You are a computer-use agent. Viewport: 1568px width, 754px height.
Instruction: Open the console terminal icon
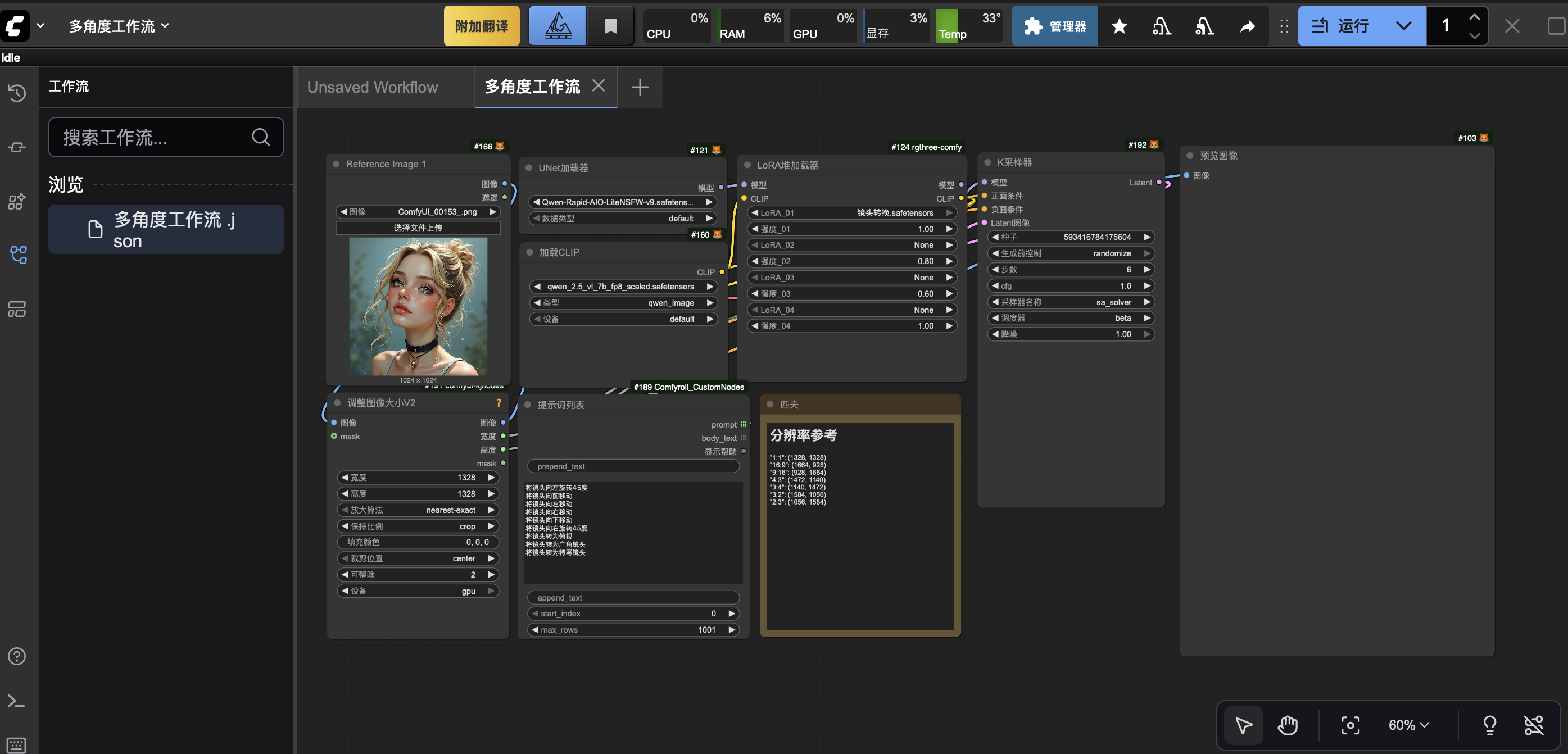click(16, 701)
